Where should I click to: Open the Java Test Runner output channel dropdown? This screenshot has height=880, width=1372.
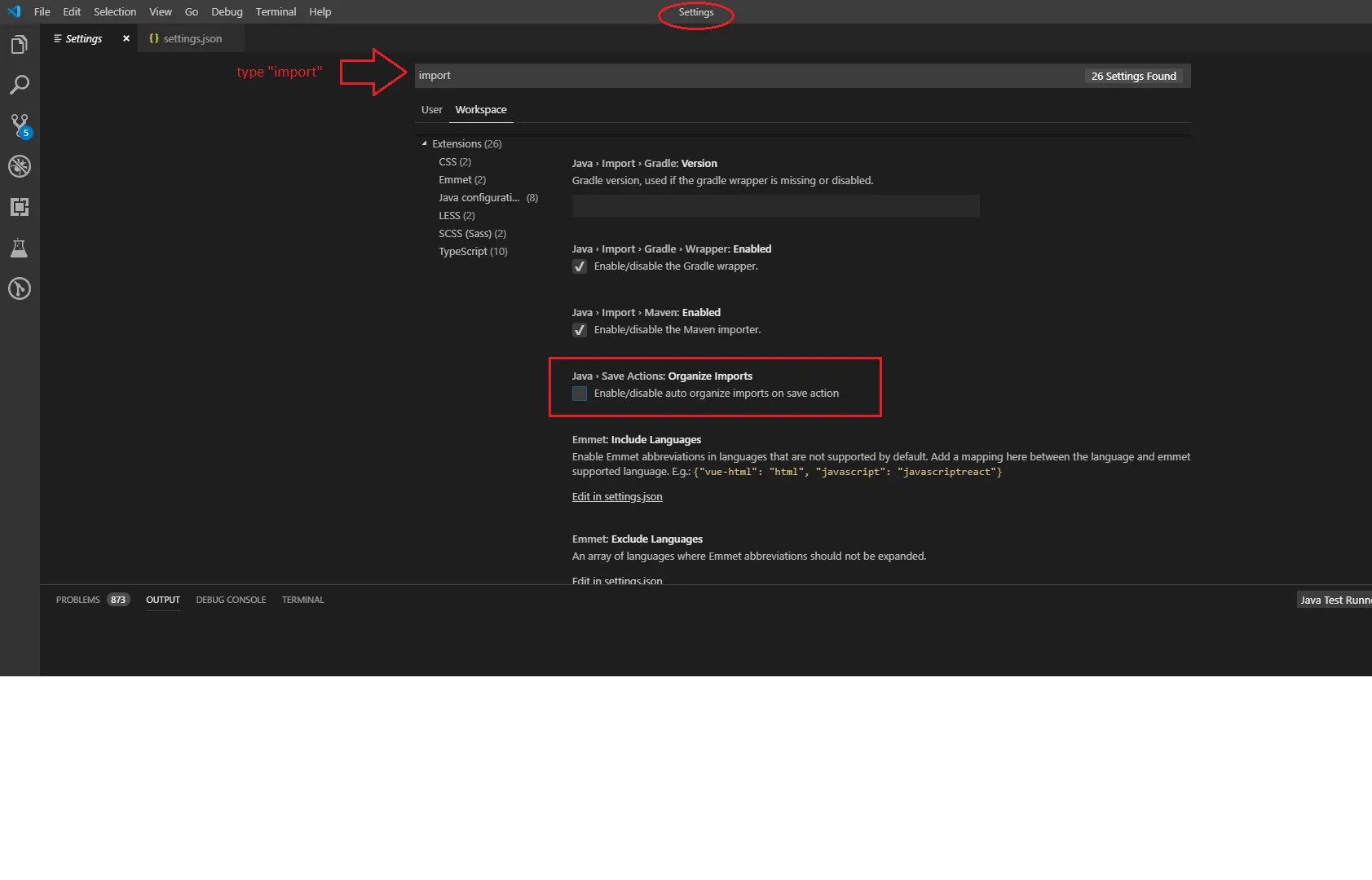coord(1335,600)
